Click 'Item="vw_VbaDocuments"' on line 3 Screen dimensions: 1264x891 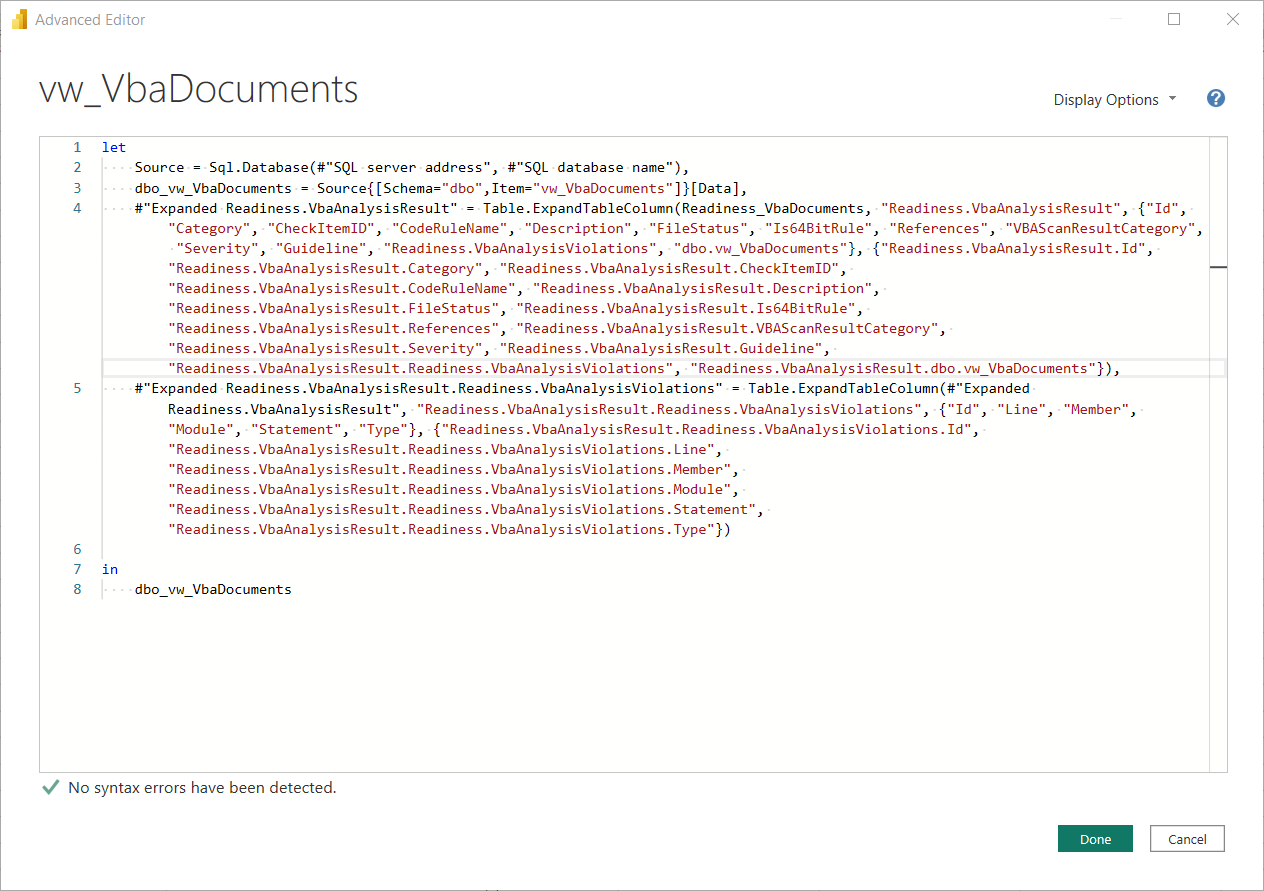582,187
